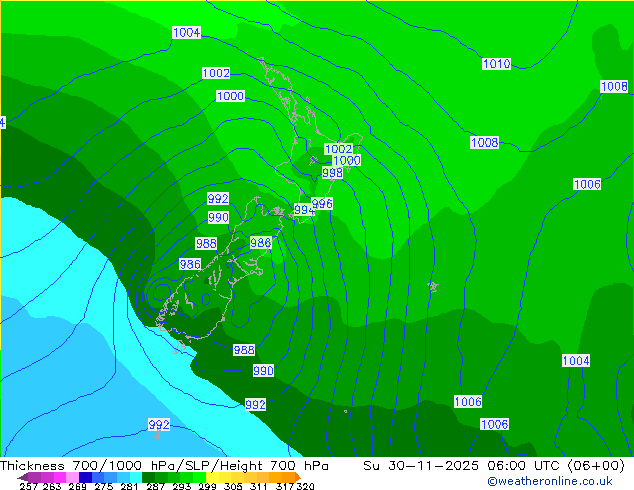Select the 1002 label over North Island

point(338,149)
